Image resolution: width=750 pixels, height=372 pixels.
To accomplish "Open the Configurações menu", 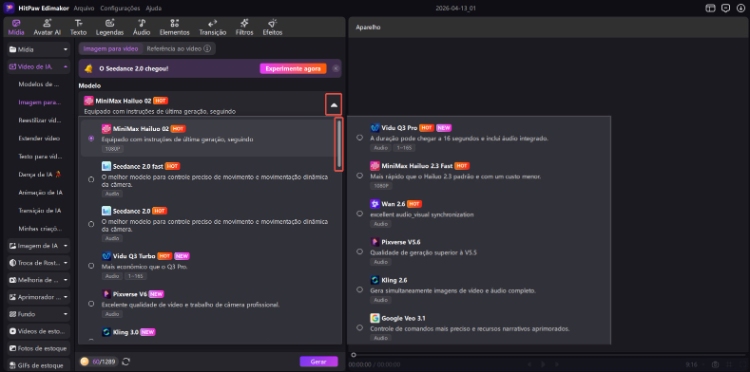I will (x=120, y=9).
